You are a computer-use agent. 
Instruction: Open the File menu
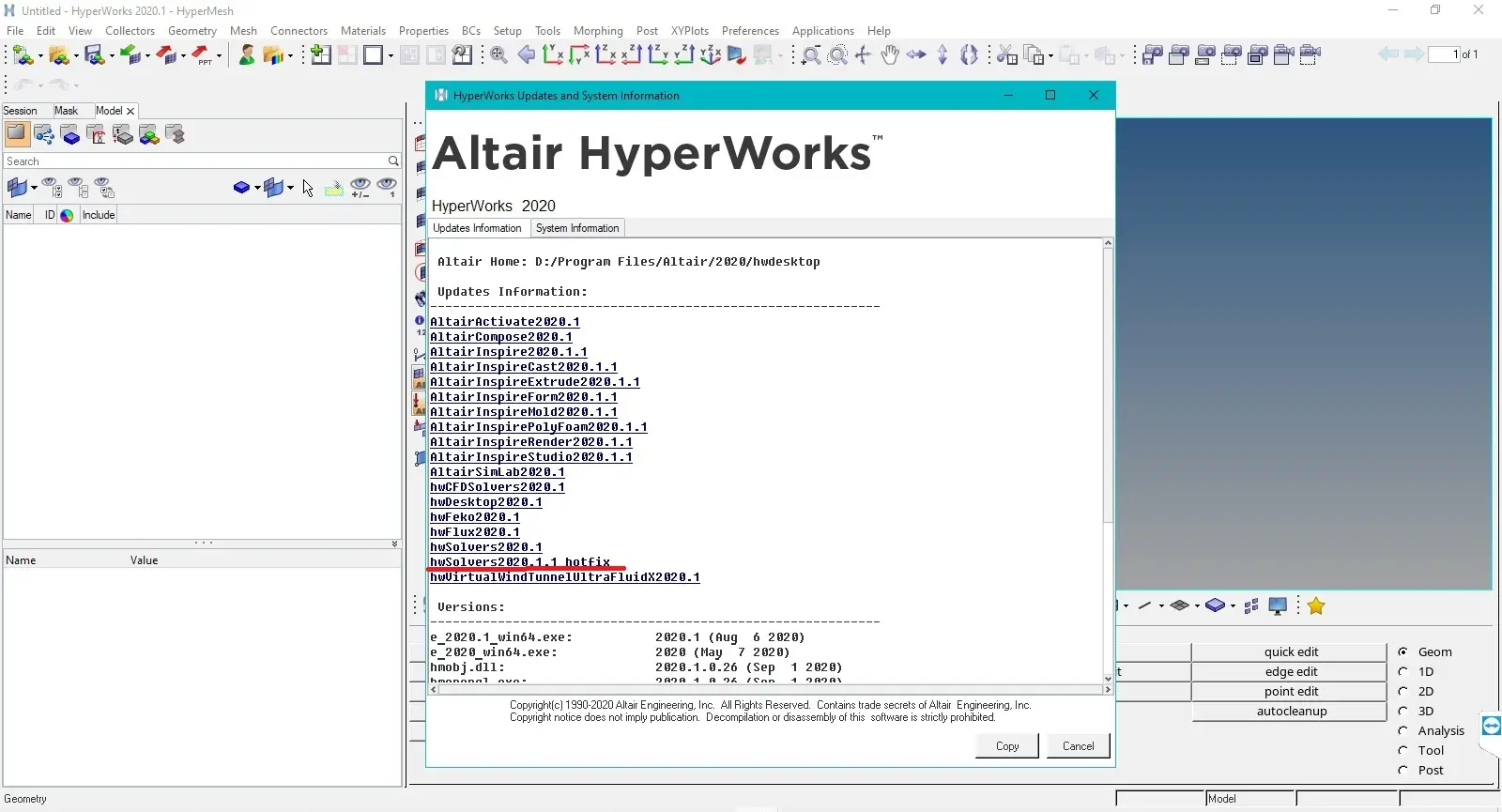click(x=15, y=31)
